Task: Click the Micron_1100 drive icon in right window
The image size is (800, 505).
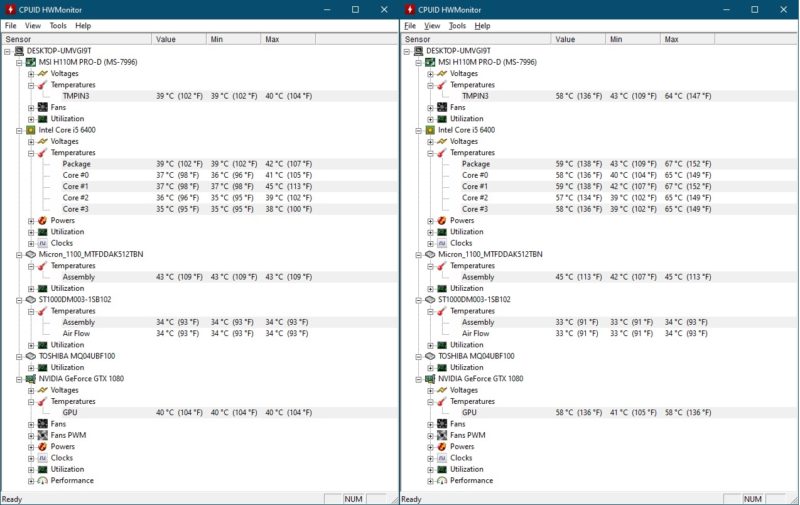Action: click(430, 254)
